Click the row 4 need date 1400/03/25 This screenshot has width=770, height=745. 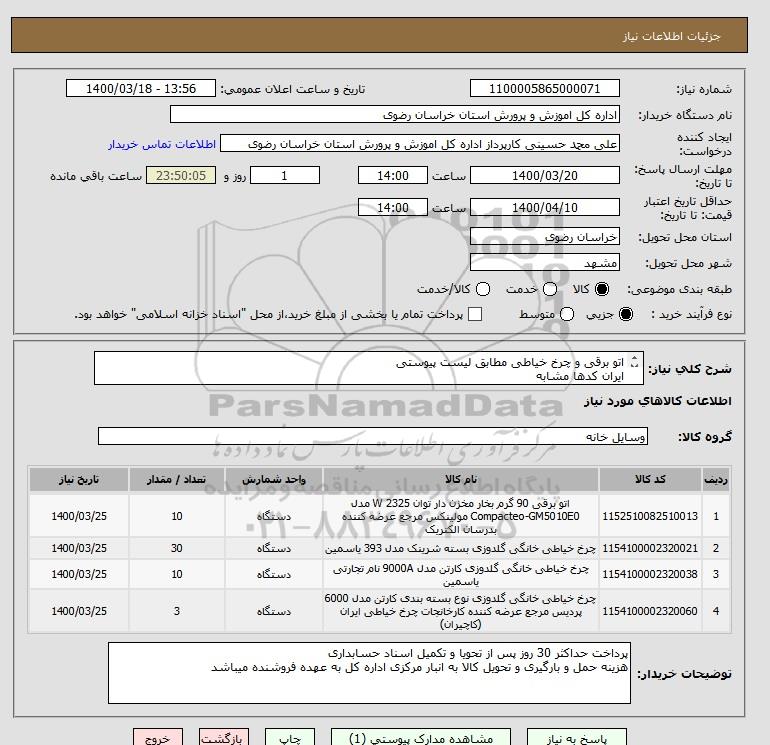[79, 611]
